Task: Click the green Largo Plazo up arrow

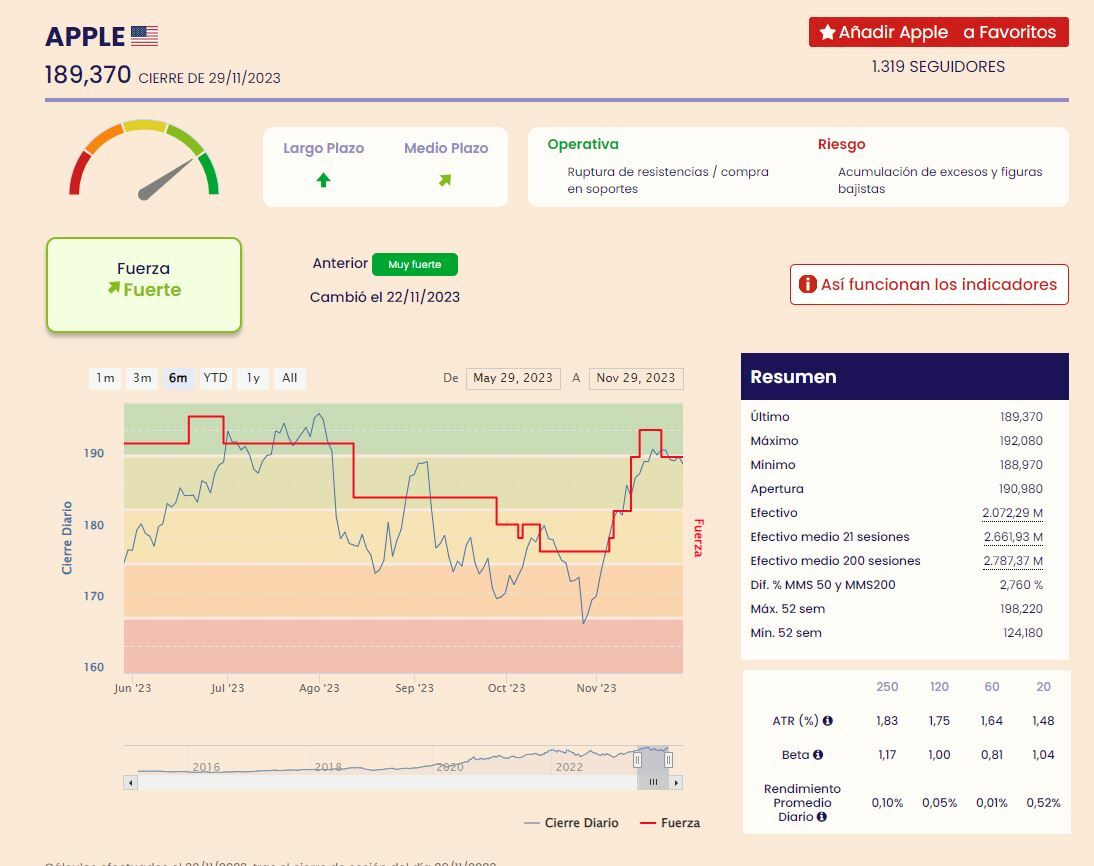Action: [323, 180]
